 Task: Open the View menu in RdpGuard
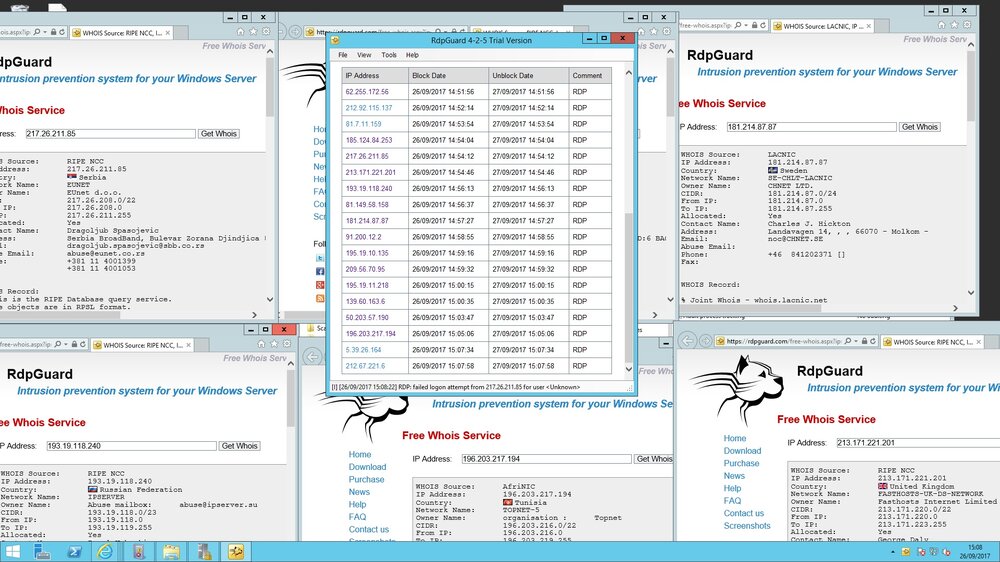364,55
